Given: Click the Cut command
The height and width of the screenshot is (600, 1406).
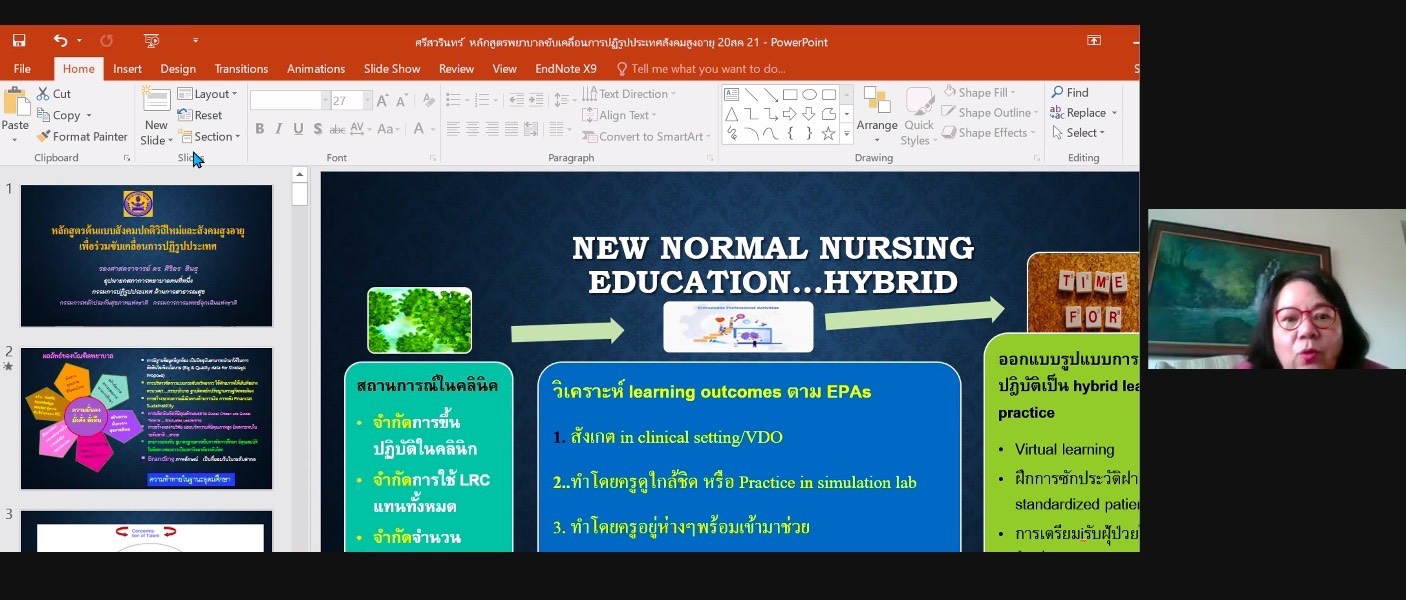Looking at the screenshot, I should click(x=54, y=94).
